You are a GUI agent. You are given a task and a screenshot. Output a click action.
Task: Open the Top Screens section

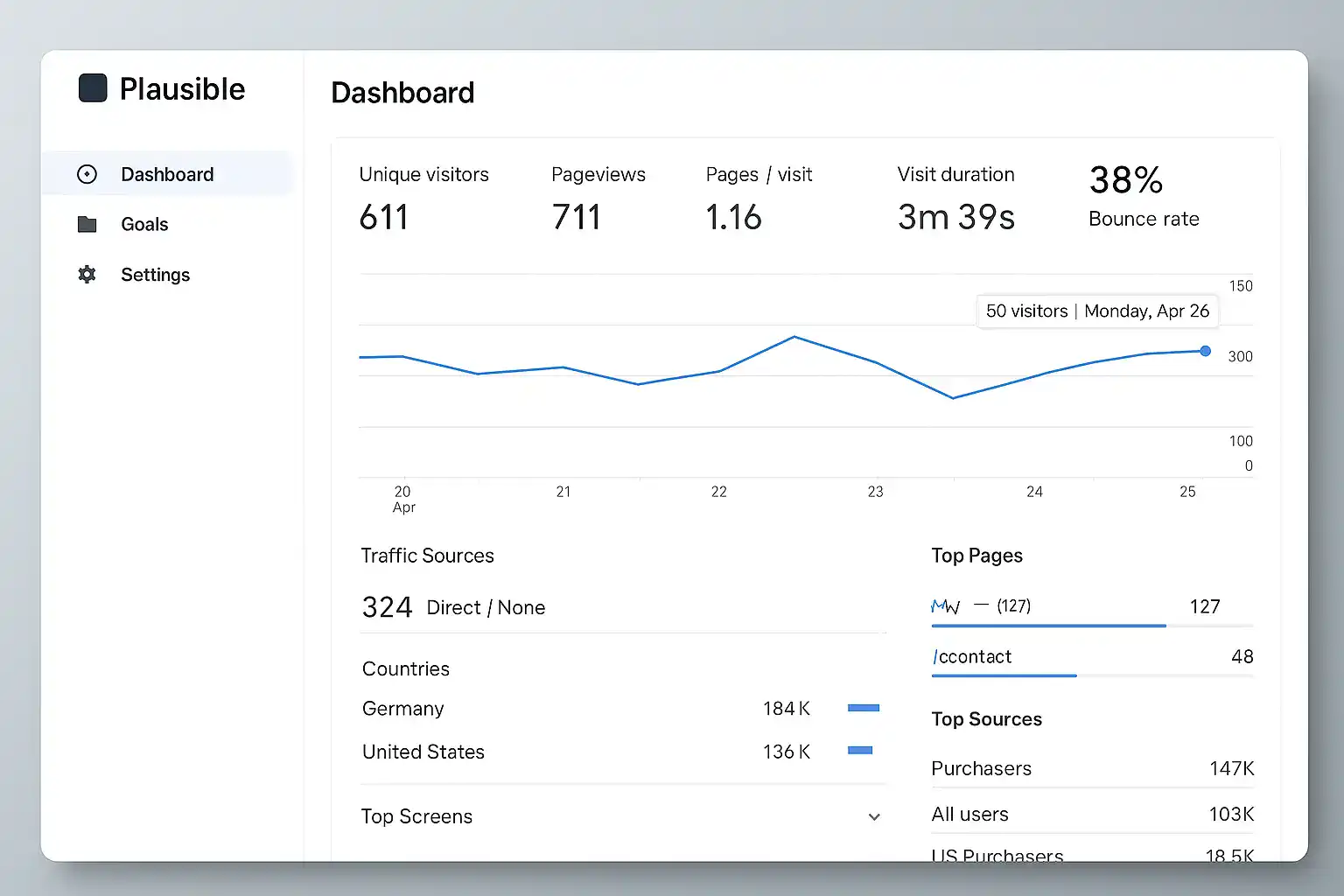(416, 816)
